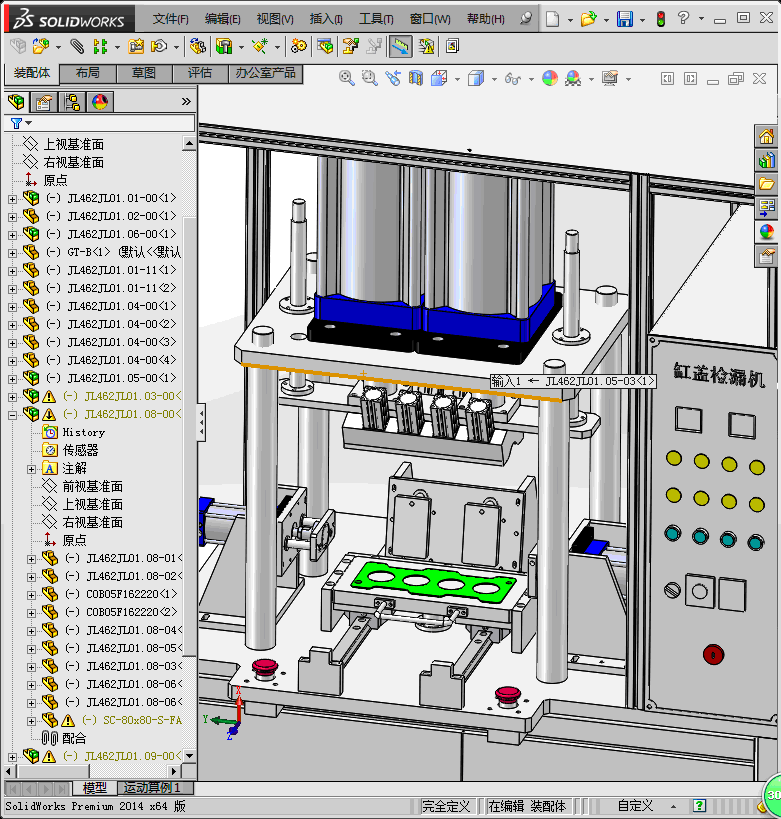Click Show Hidden Components icon
This screenshot has width=781, height=819.
pos(197,46)
